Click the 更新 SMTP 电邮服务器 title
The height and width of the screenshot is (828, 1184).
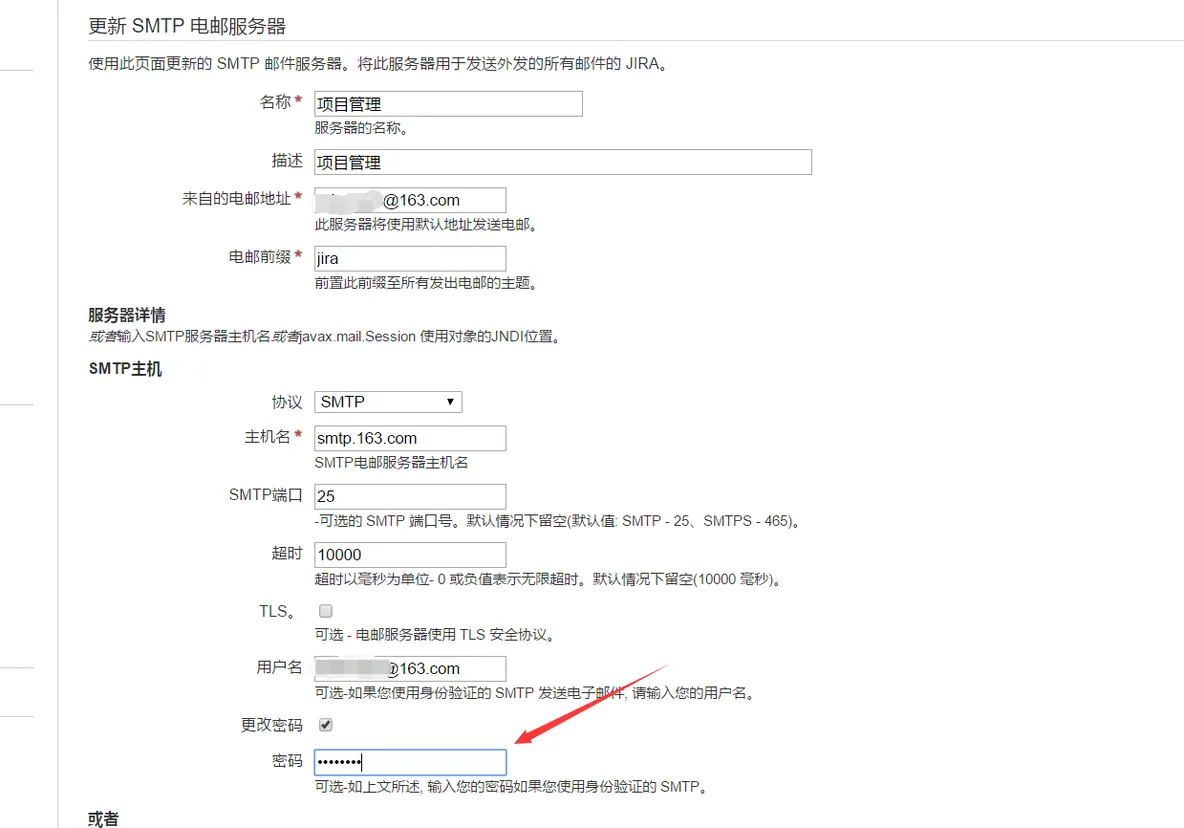[x=187, y=26]
